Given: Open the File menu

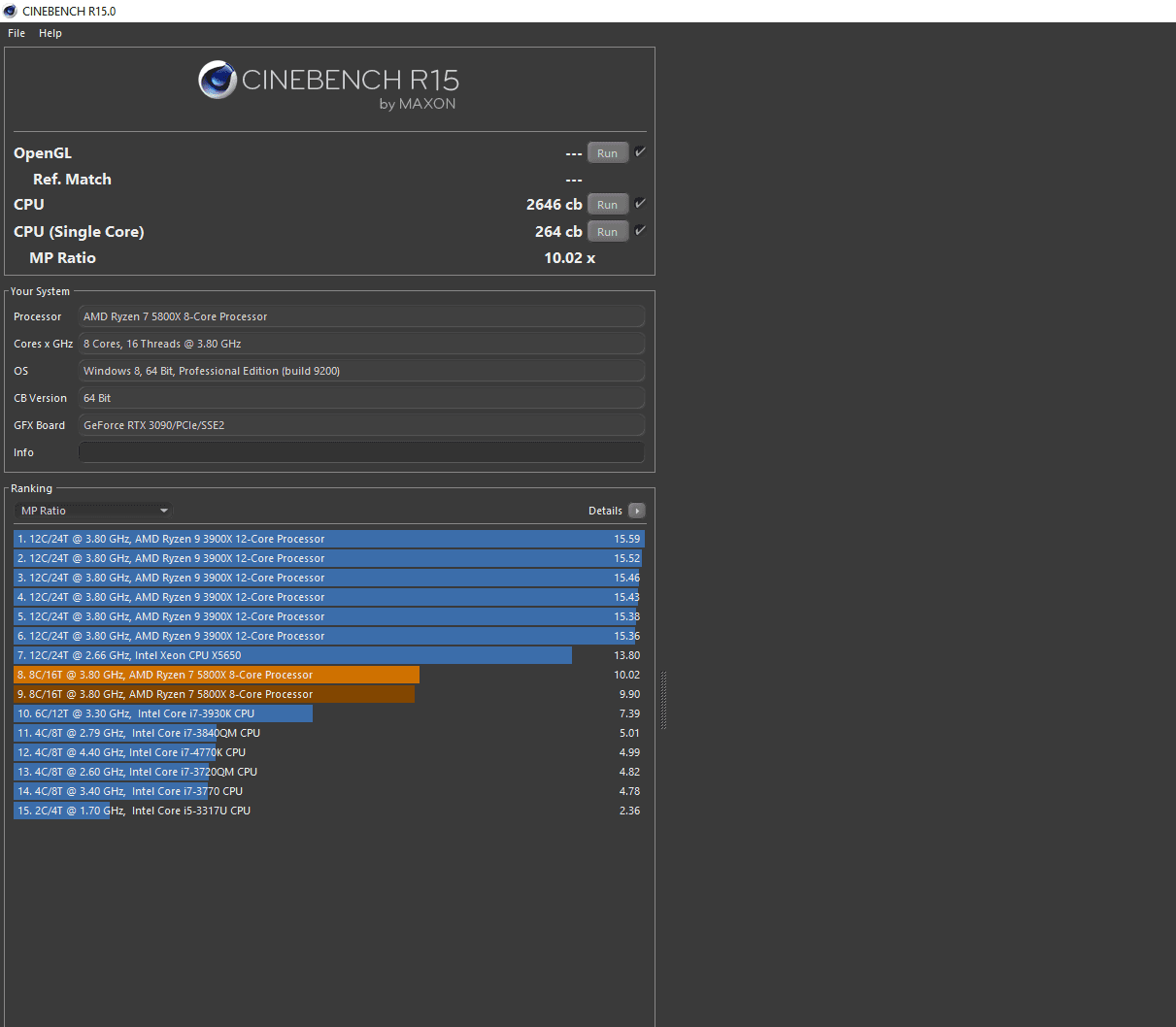Looking at the screenshot, I should [x=17, y=33].
